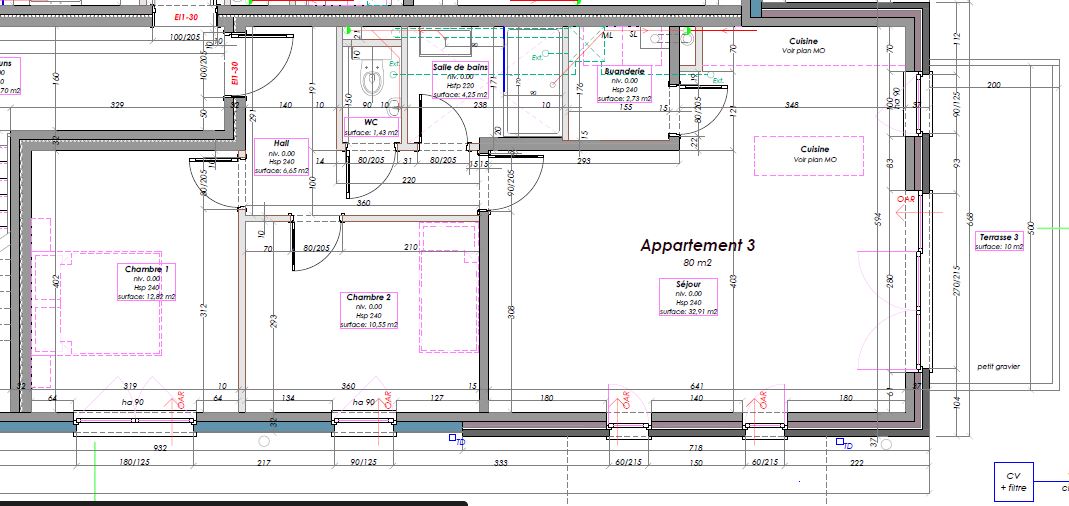Select the dashed bed outline in Chambre 2
The width and height of the screenshot is (1069, 506).
pyautogui.click(x=448, y=288)
